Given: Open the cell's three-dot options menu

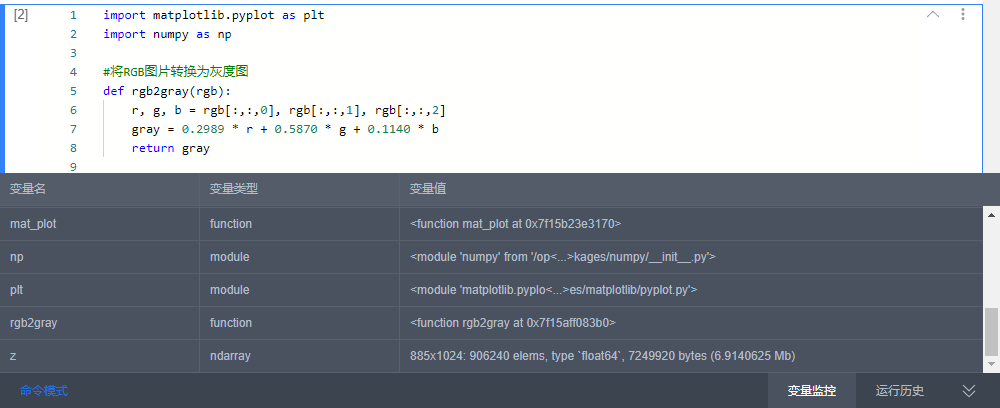Looking at the screenshot, I should [x=963, y=15].
